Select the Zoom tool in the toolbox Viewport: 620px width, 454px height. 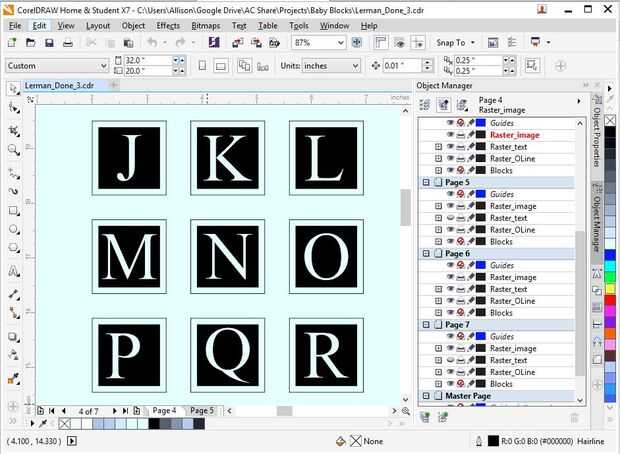[14, 149]
